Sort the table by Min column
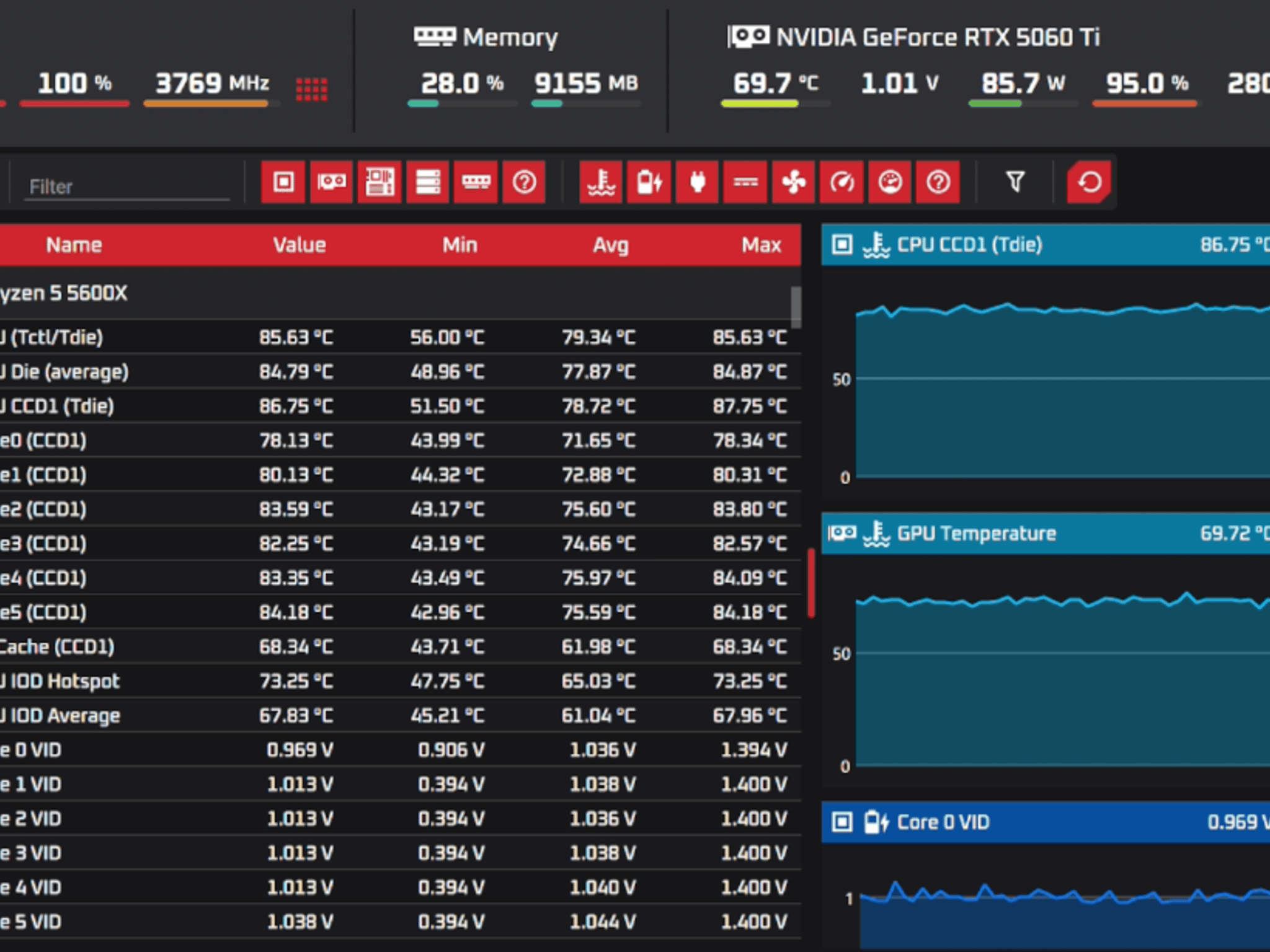 (460, 245)
